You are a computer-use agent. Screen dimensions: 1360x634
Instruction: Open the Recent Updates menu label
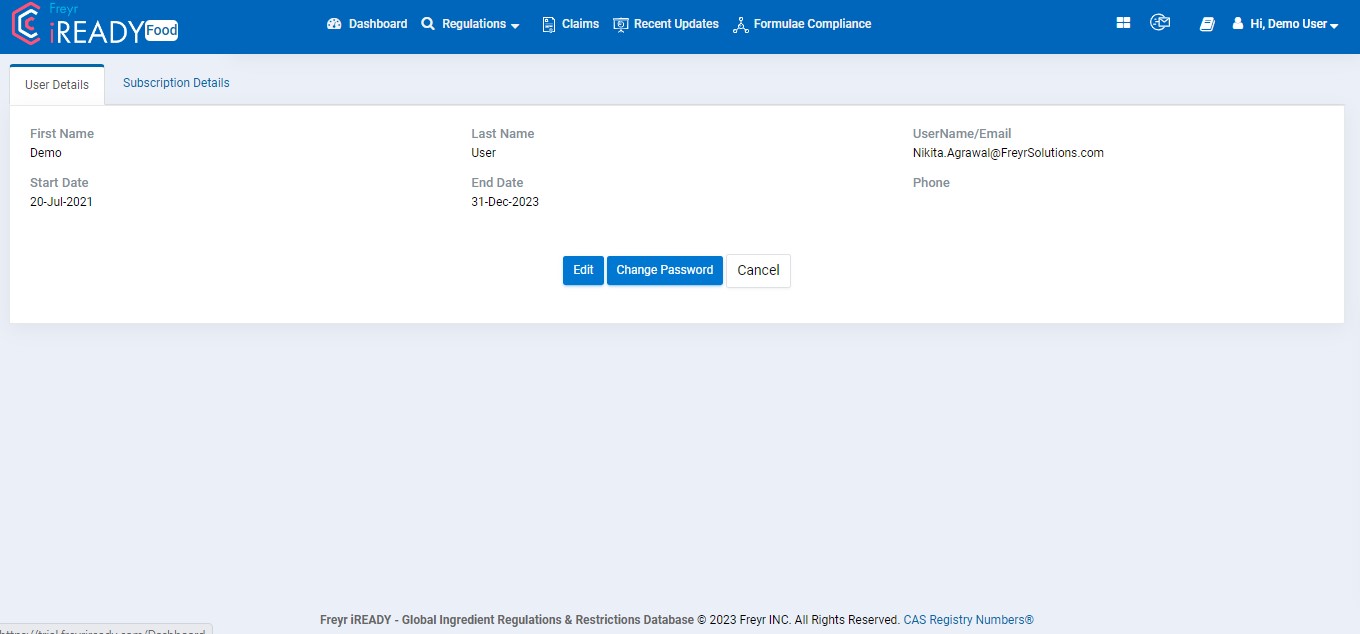(676, 24)
